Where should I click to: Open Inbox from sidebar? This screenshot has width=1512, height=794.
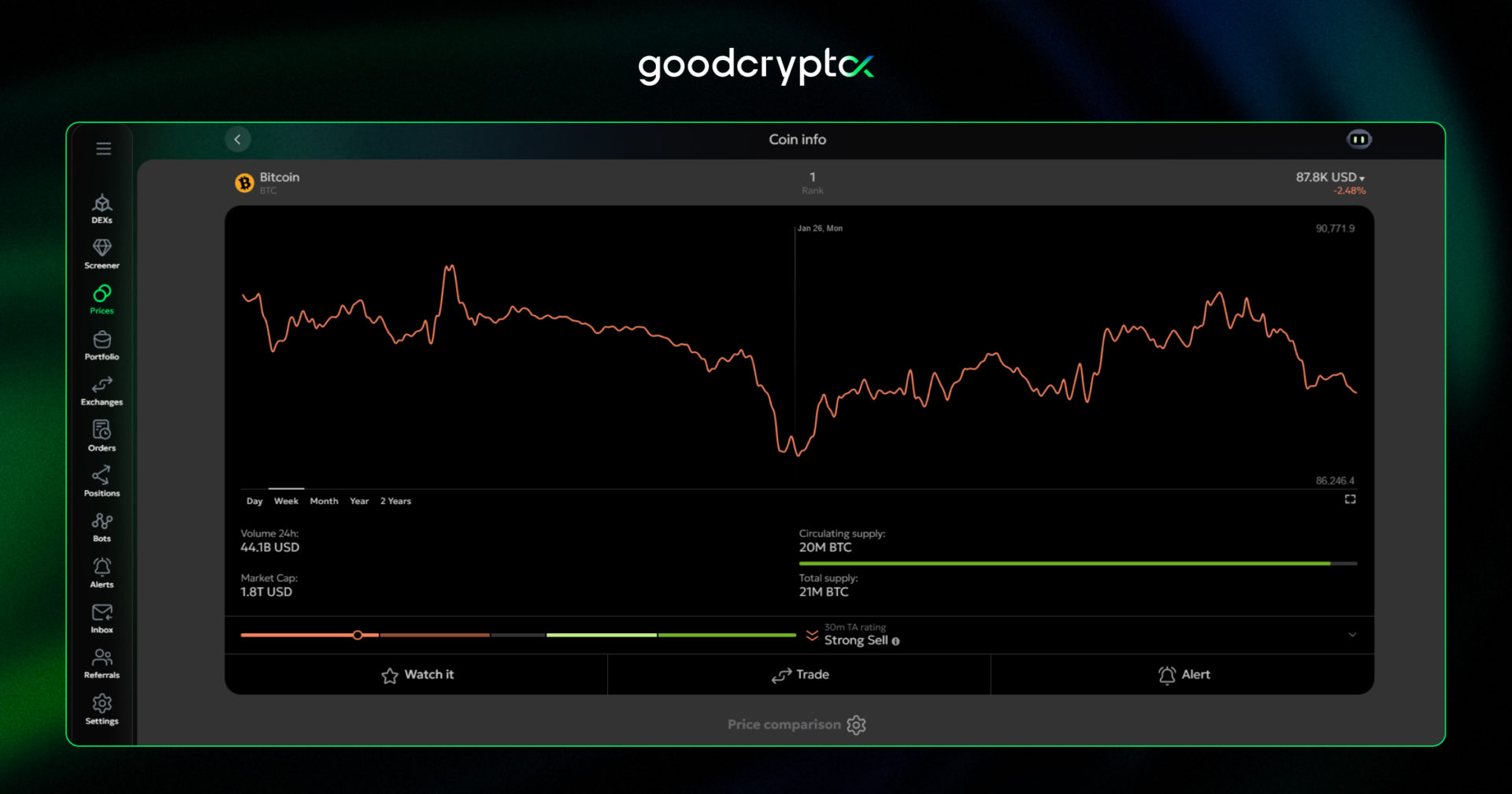(102, 618)
